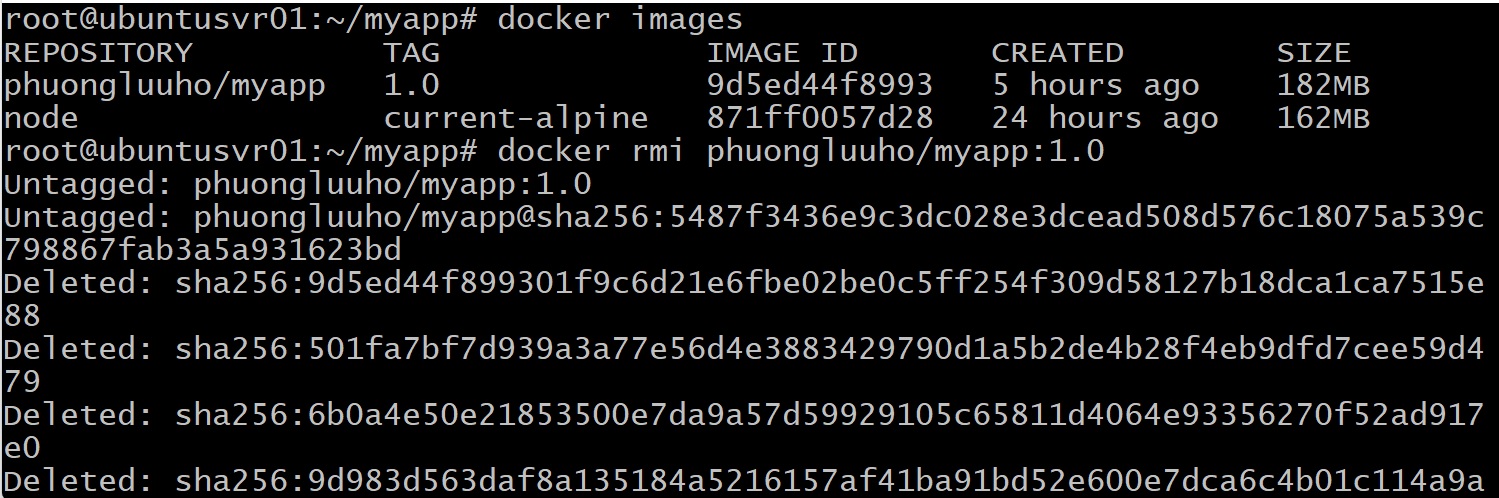The width and height of the screenshot is (1499, 498).
Task: Click the current-alpine tag text
Action: 516,119
